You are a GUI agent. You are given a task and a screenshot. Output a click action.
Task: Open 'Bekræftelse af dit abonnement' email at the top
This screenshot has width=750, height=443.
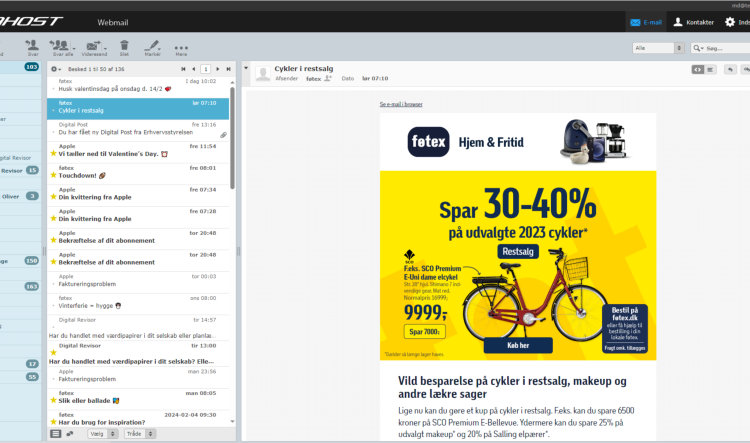[x=138, y=237]
